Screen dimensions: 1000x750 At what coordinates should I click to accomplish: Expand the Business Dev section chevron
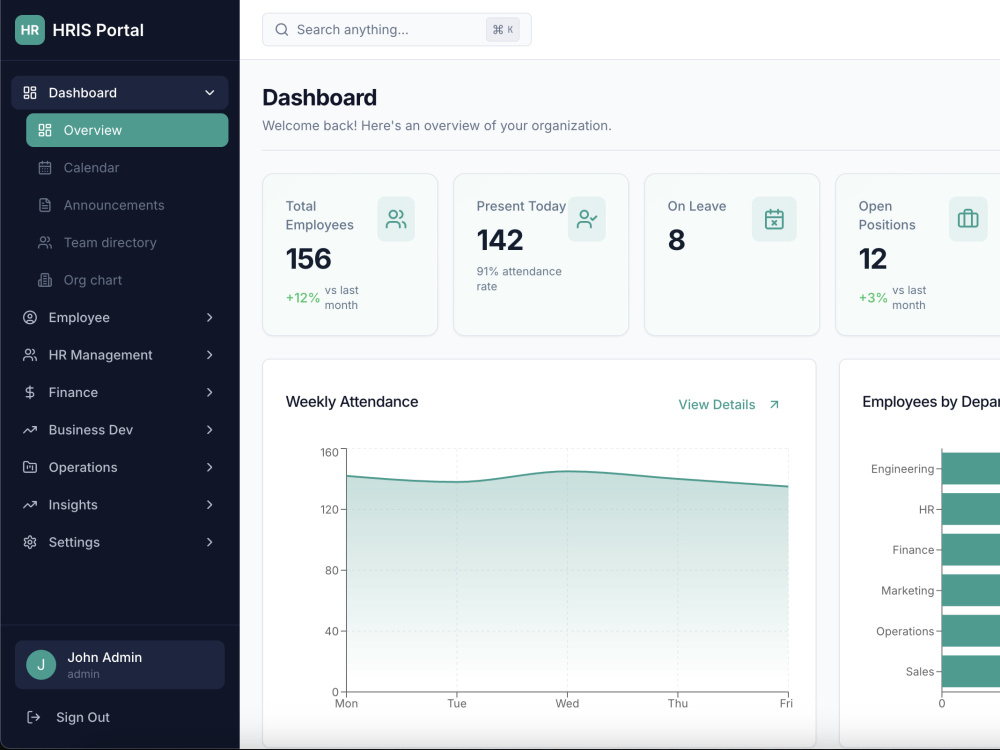[x=209, y=430]
